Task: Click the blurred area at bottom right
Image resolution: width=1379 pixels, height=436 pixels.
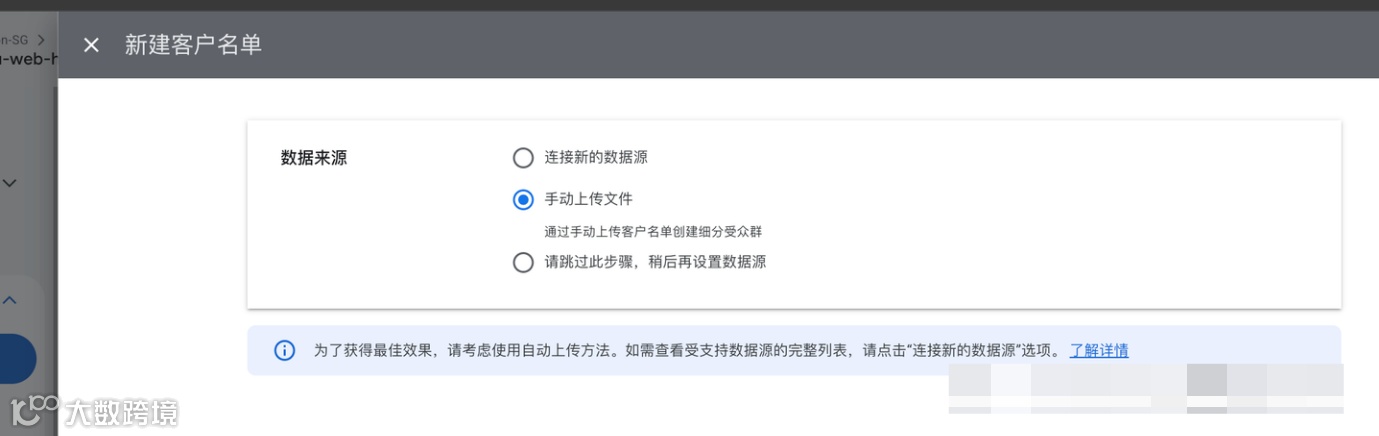Action: point(1145,389)
